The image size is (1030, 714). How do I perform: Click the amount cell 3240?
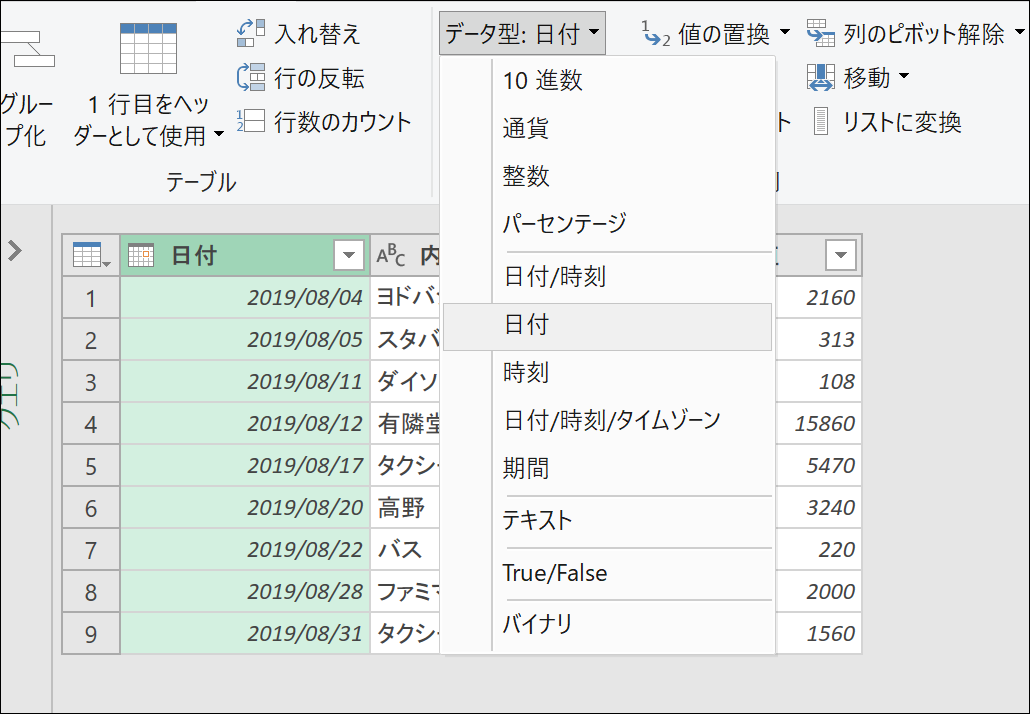coord(818,508)
